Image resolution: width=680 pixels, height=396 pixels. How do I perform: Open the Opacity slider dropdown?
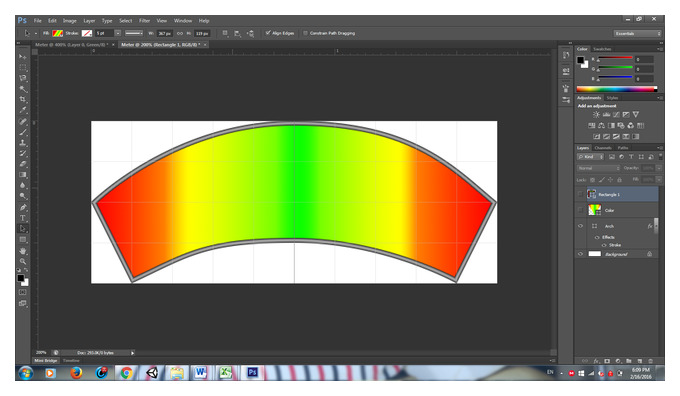(x=659, y=168)
